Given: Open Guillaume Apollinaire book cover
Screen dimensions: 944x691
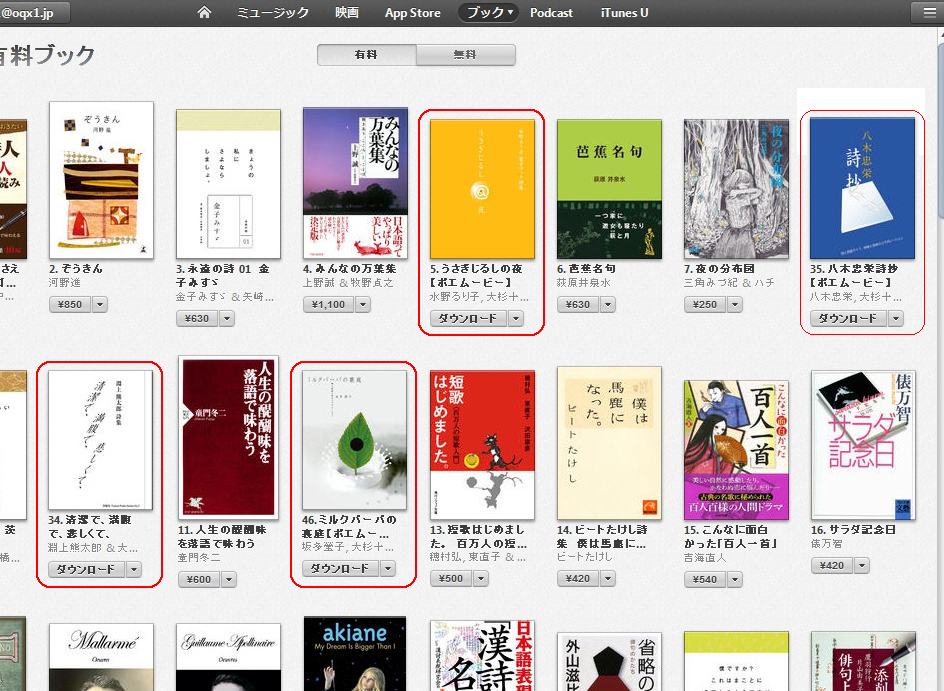Looking at the screenshot, I should (228, 657).
